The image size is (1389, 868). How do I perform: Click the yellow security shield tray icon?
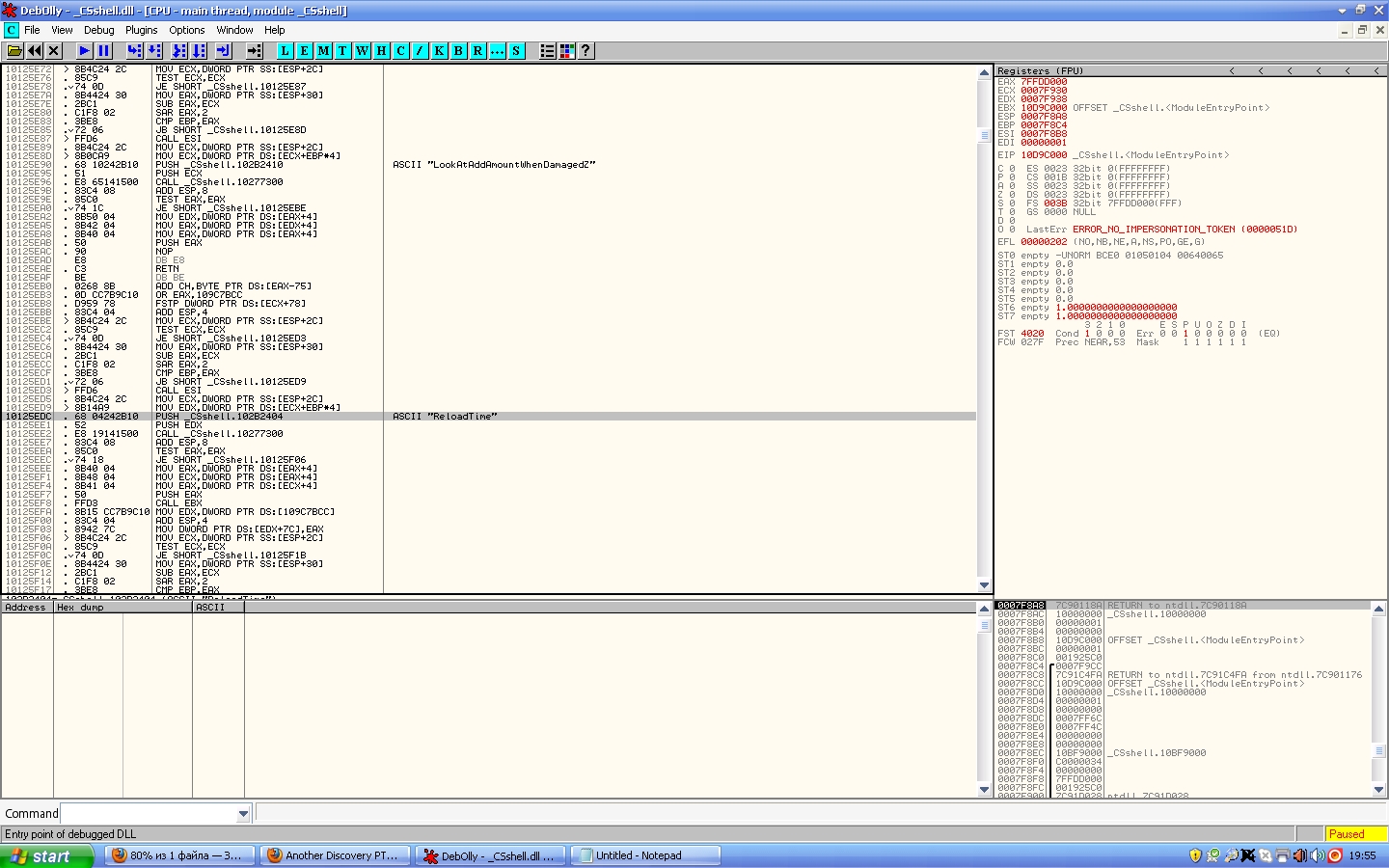1196,855
